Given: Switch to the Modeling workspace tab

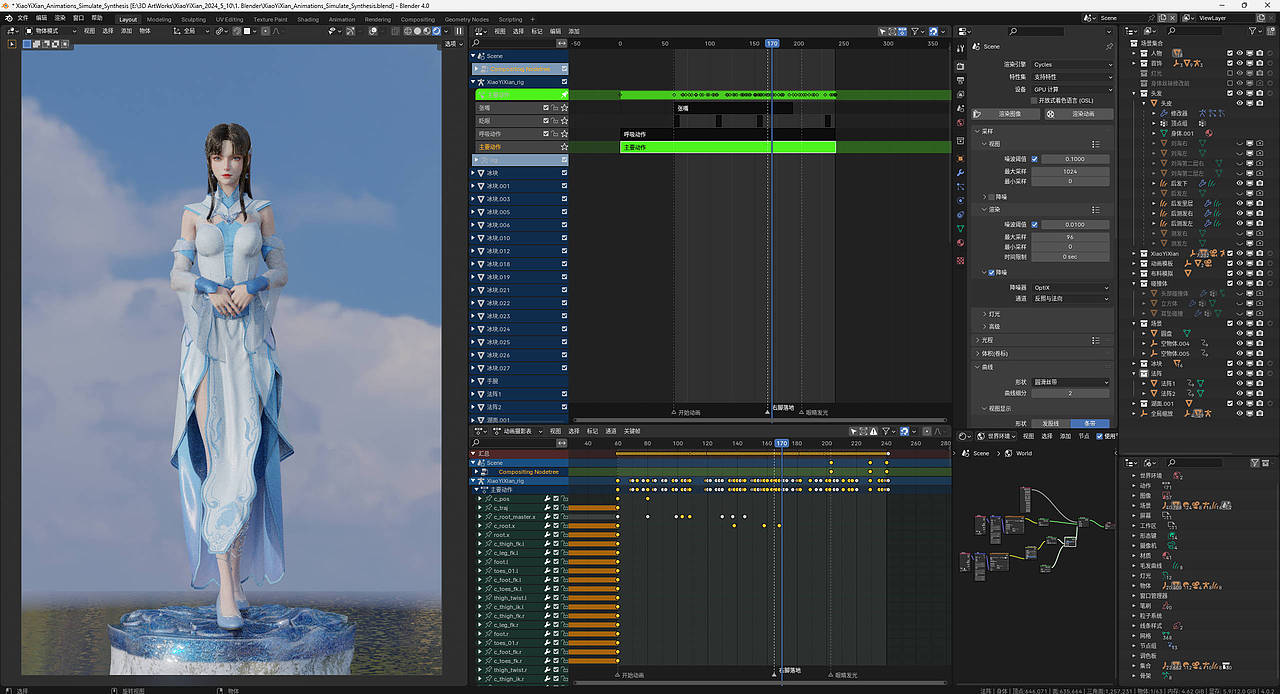Looking at the screenshot, I should pyautogui.click(x=159, y=19).
